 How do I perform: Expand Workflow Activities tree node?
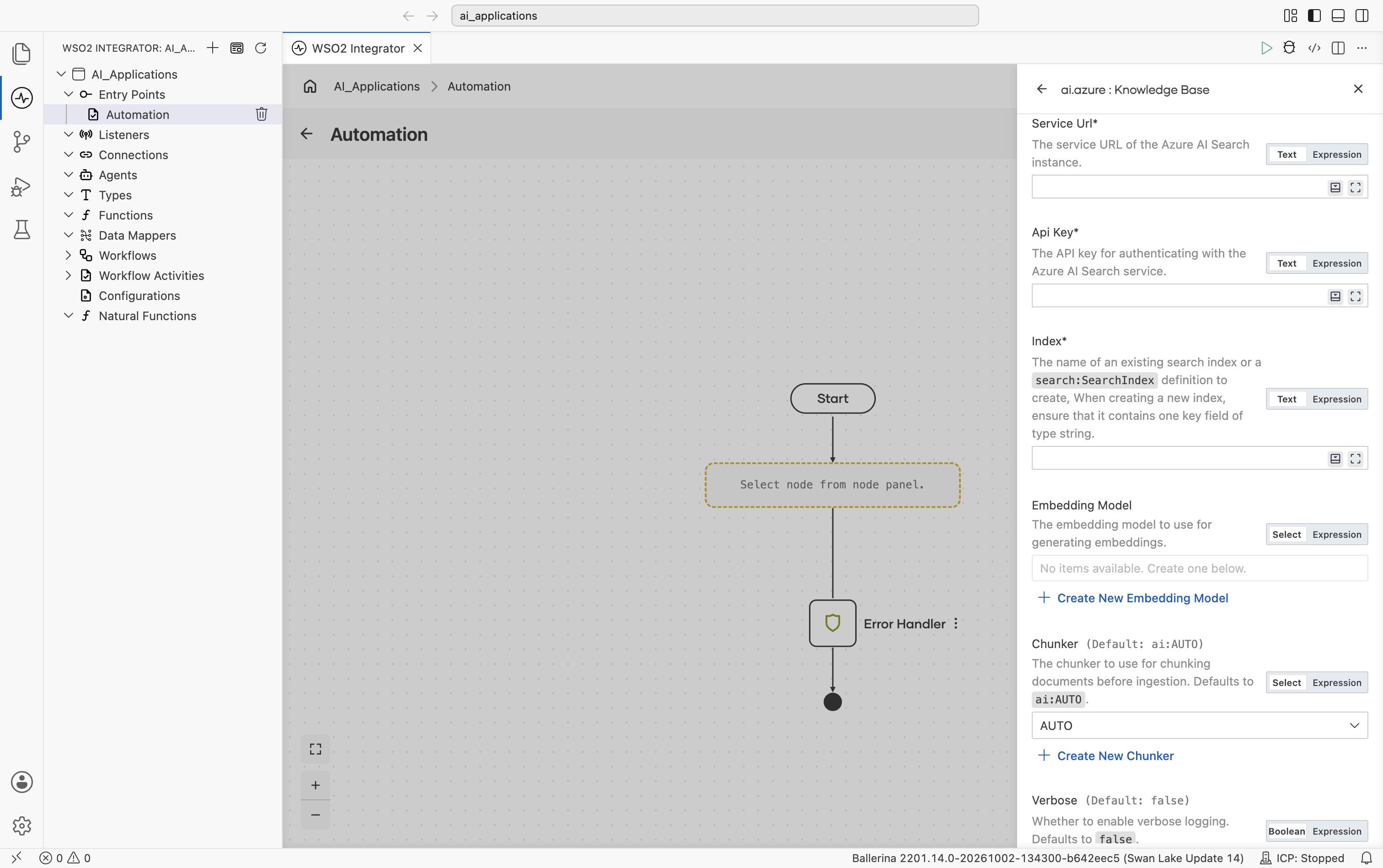[x=68, y=276]
